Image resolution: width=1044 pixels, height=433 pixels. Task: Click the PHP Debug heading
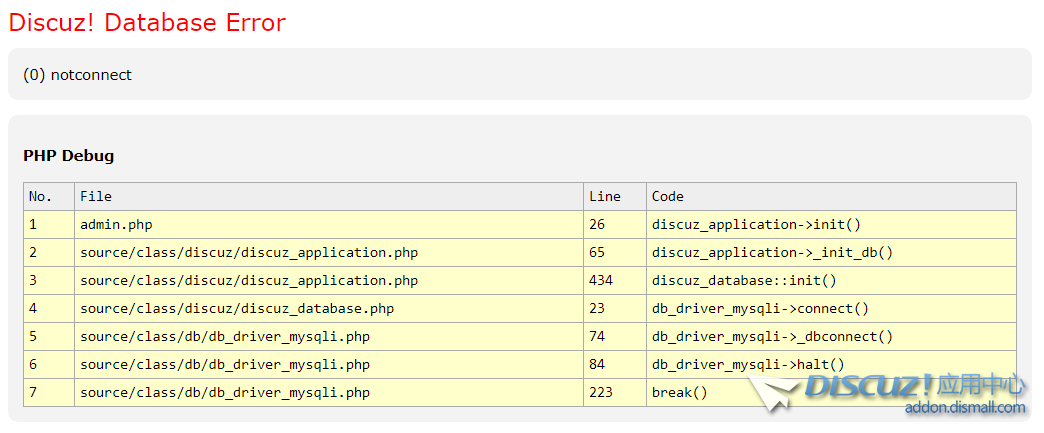(x=68, y=156)
